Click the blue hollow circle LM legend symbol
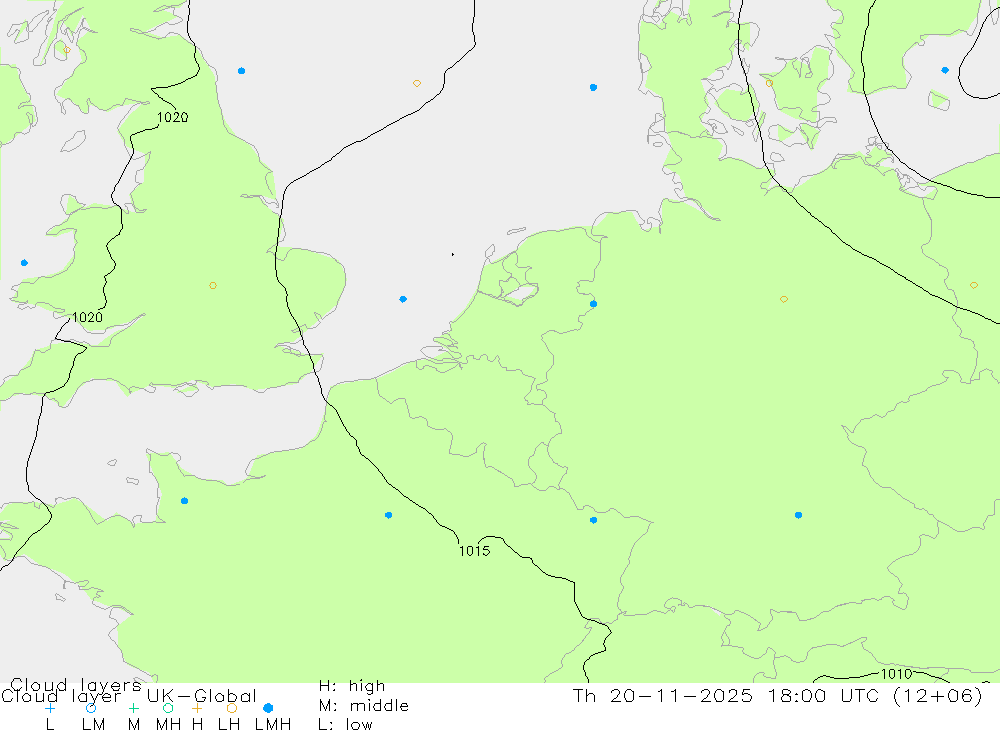Image resolution: width=1000 pixels, height=733 pixels. [x=91, y=708]
